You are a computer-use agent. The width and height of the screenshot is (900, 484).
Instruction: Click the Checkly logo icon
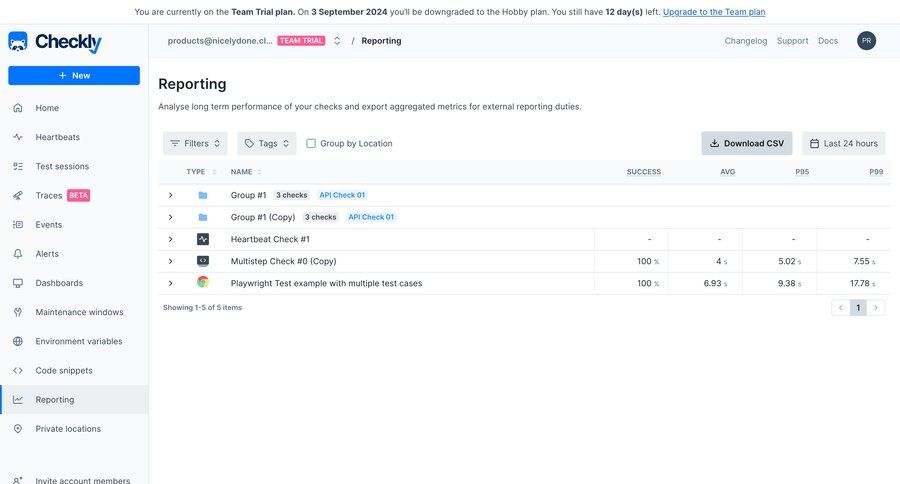[x=18, y=42]
